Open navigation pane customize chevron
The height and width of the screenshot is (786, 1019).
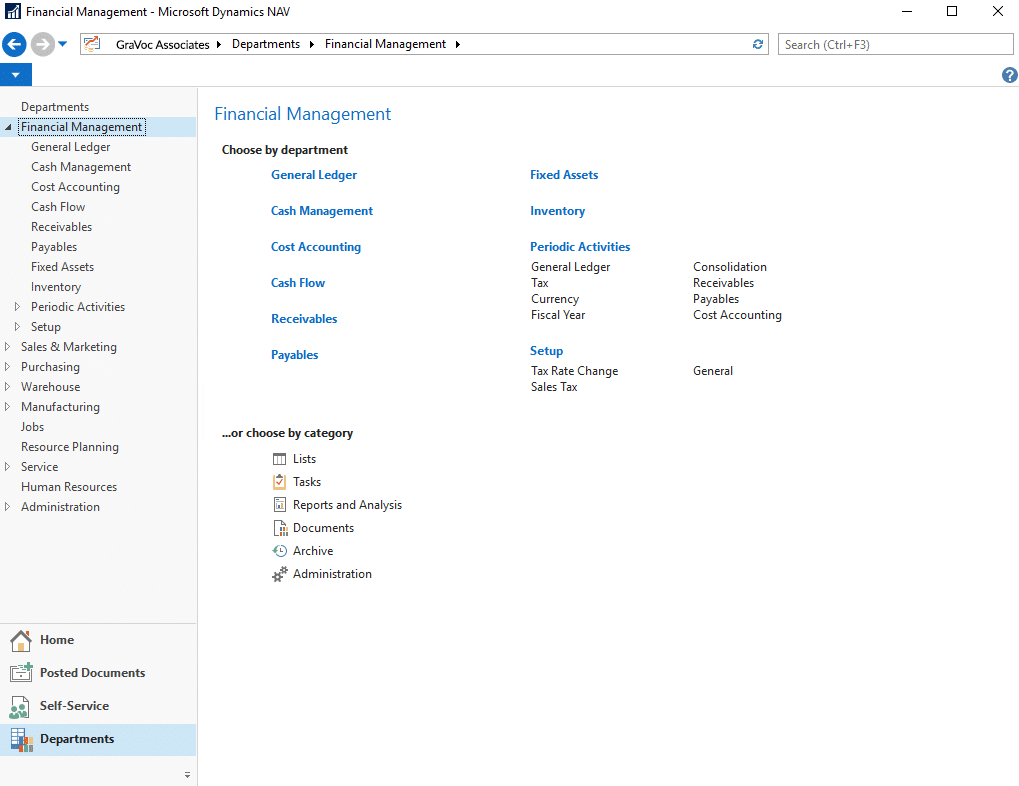pyautogui.click(x=187, y=775)
